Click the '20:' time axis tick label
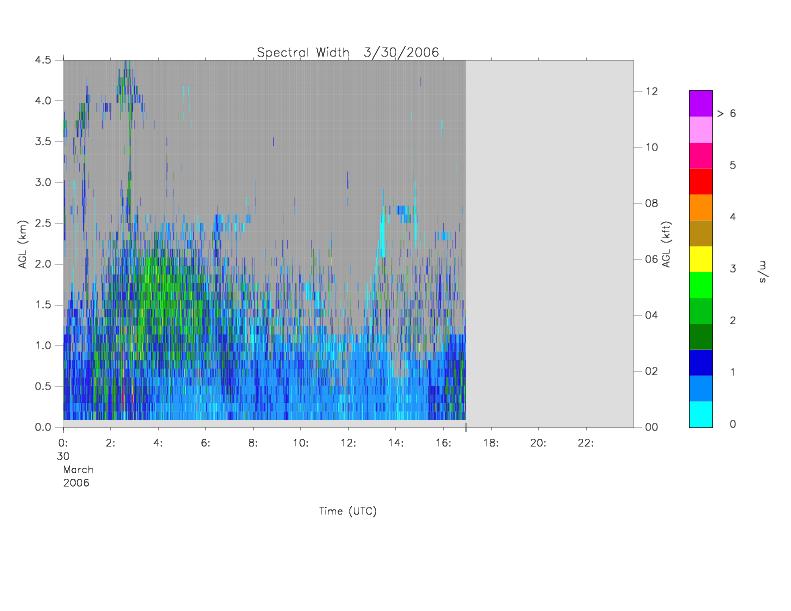The height and width of the screenshot is (611, 791). coord(538,443)
